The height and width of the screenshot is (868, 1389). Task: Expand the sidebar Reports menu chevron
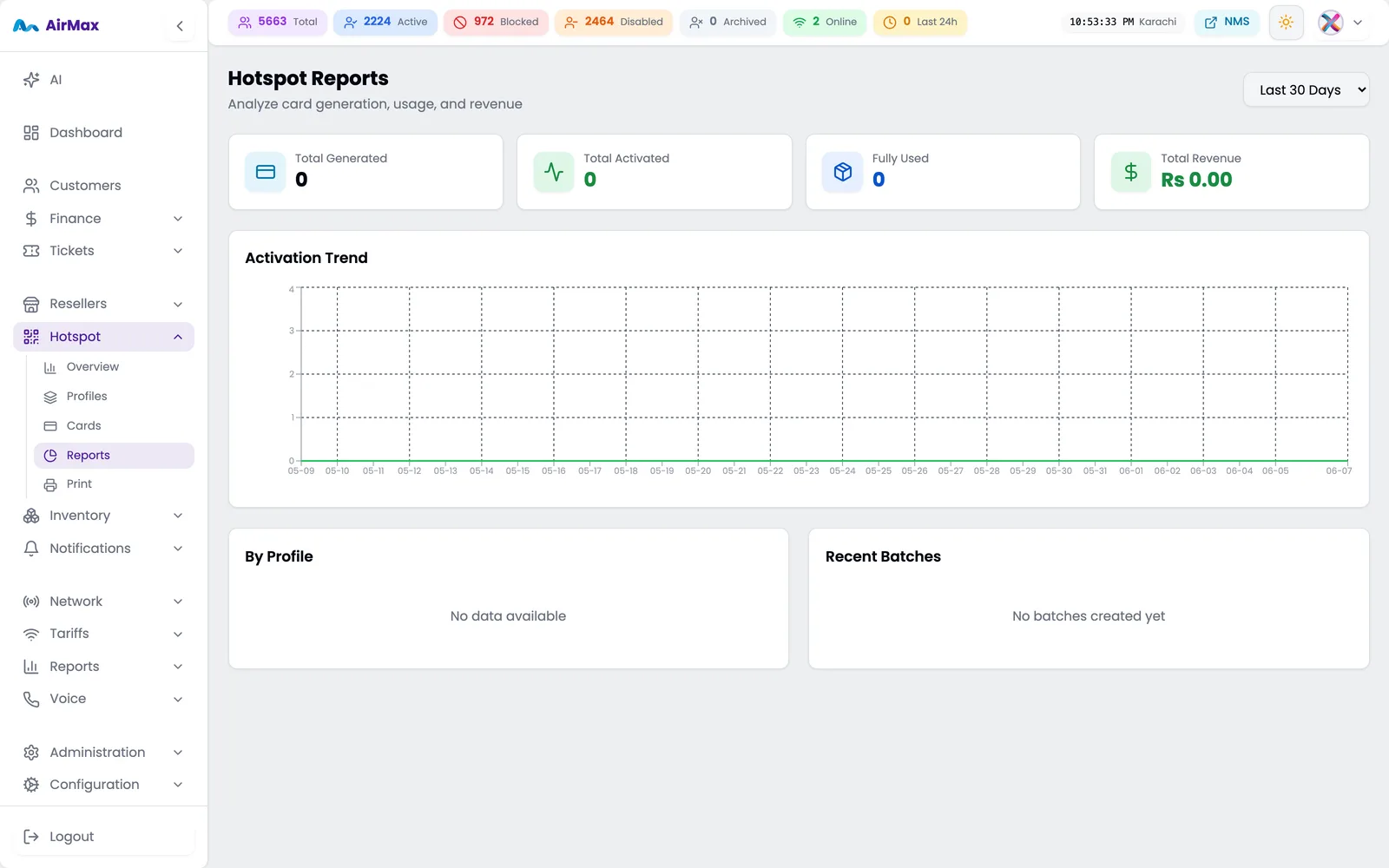click(178, 667)
